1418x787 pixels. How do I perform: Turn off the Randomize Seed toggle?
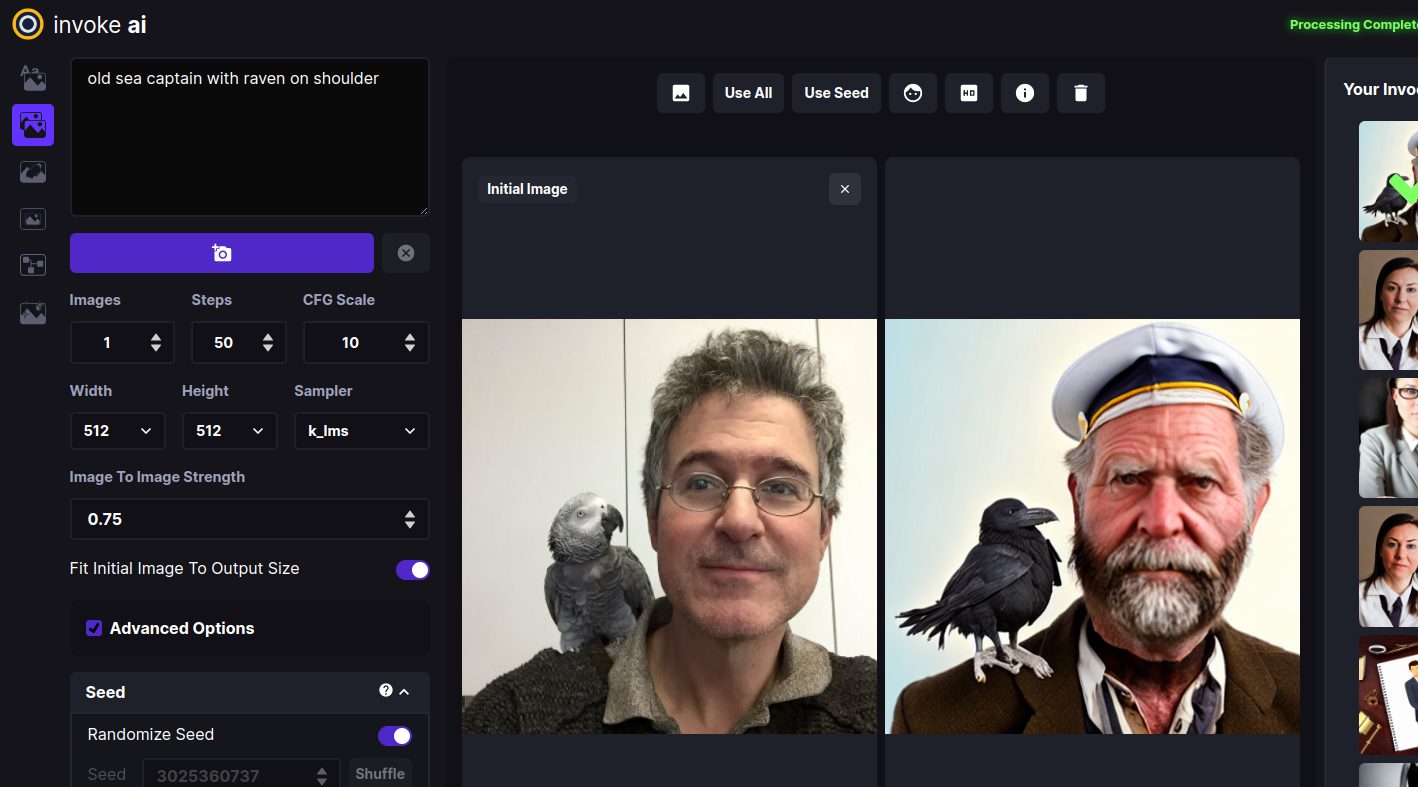click(x=394, y=736)
